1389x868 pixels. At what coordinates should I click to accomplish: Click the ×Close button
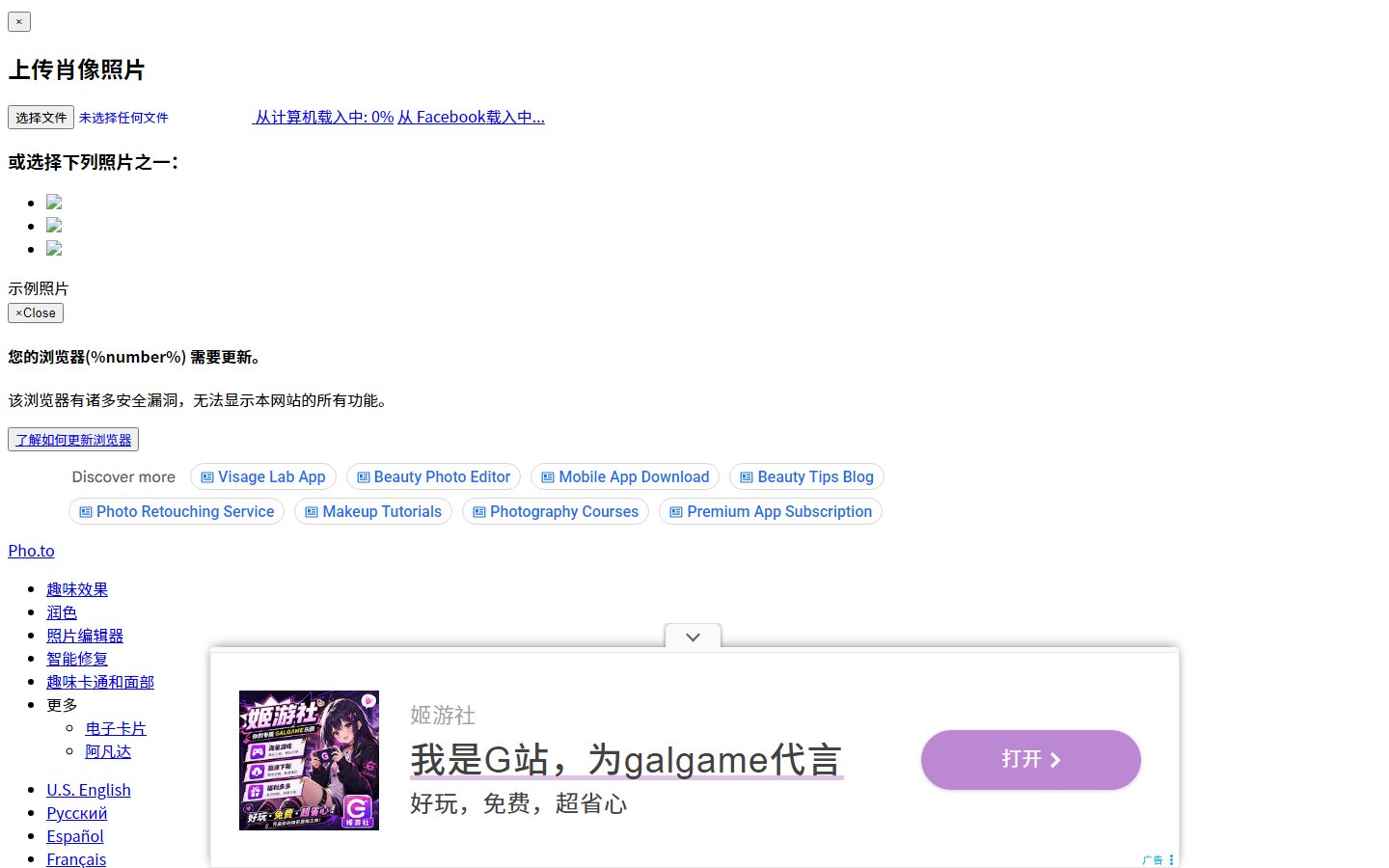point(36,313)
